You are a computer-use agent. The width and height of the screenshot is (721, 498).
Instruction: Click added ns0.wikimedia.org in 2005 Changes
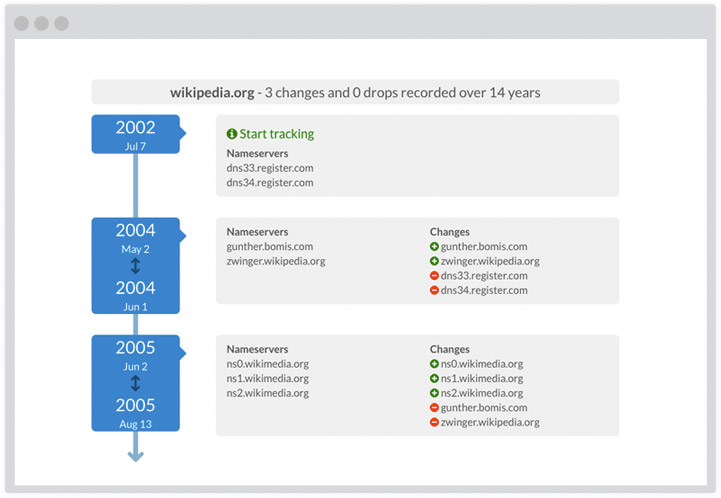482,364
